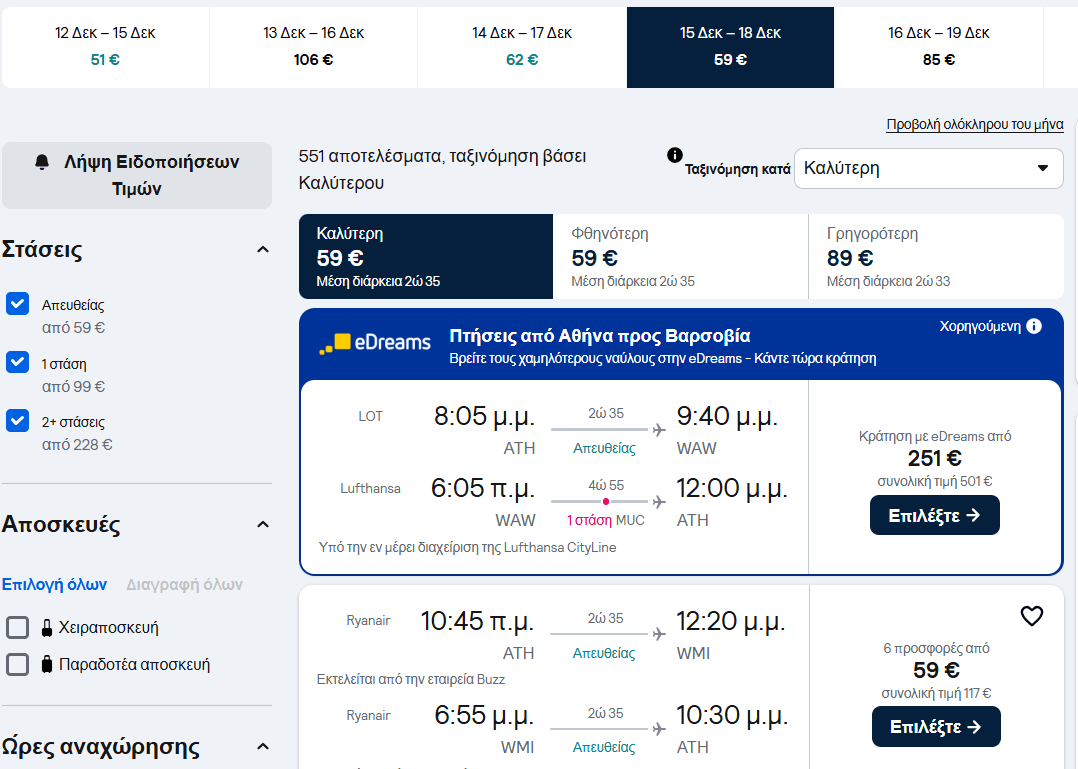
Task: Enable the Χειραποσκευή checkbox
Action: 17,628
